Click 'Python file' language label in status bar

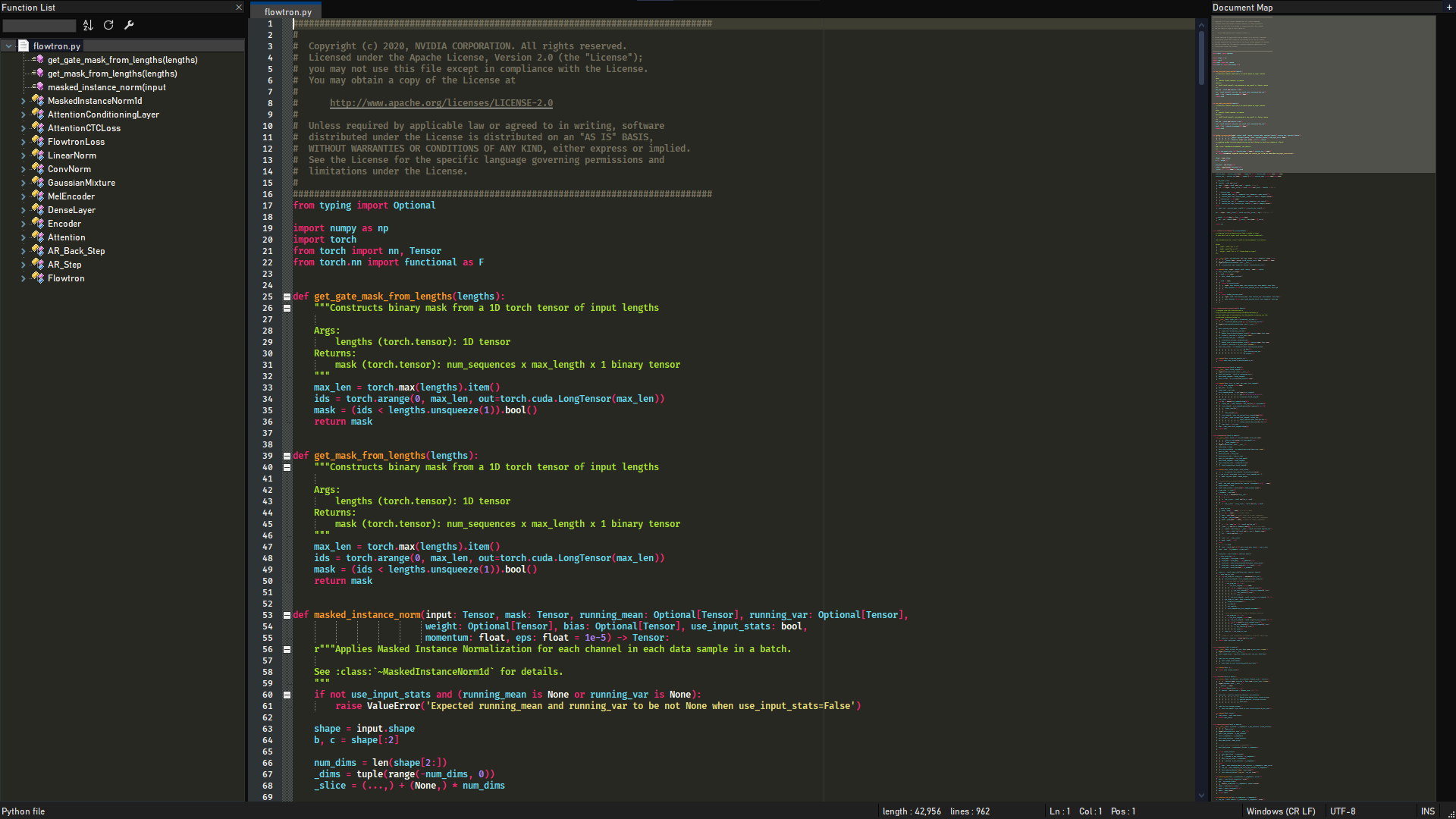(x=24, y=811)
